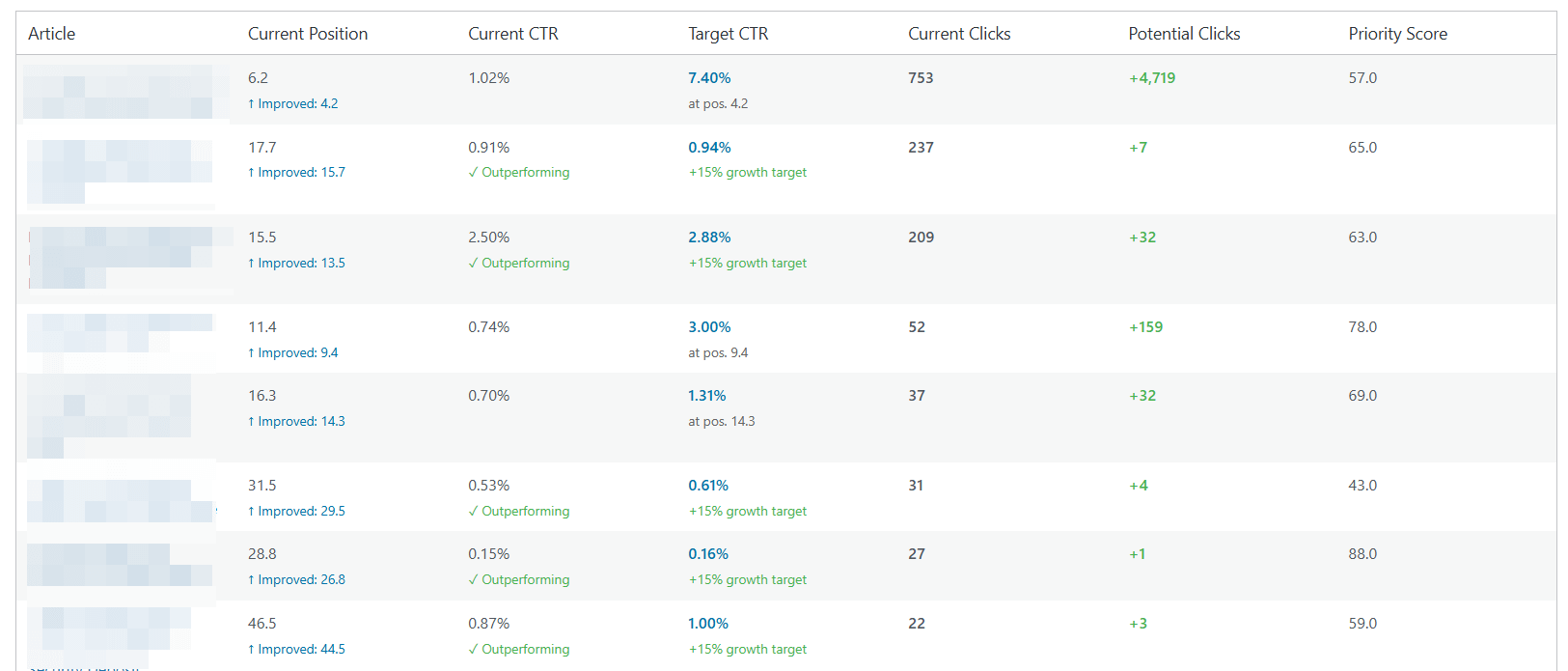Click the up arrow beside "Improved: 13.5"
The width and height of the screenshot is (1568, 671).
(251, 263)
